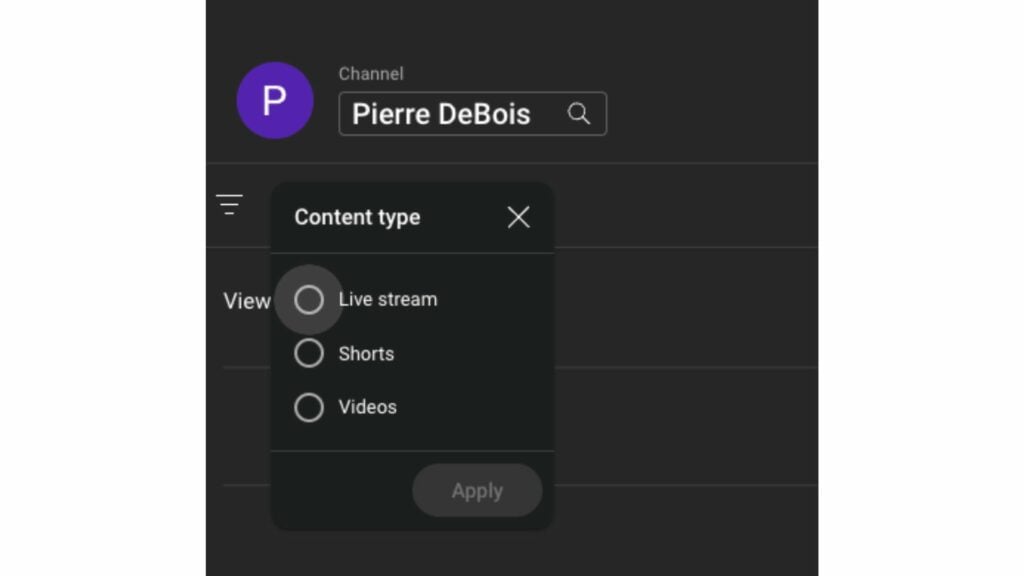1024x576 pixels.
Task: Click the Content type dialog header
Action: point(357,217)
